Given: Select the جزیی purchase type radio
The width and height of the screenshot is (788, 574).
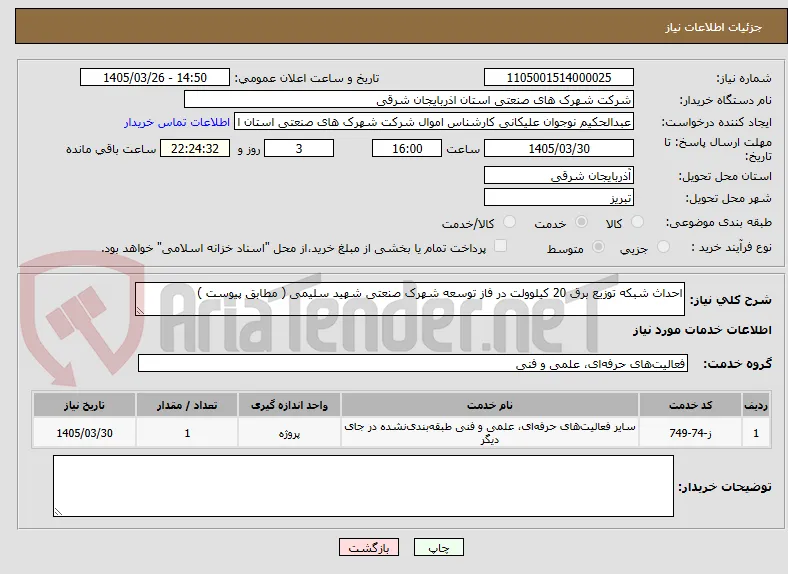Looking at the screenshot, I should 663,246.
